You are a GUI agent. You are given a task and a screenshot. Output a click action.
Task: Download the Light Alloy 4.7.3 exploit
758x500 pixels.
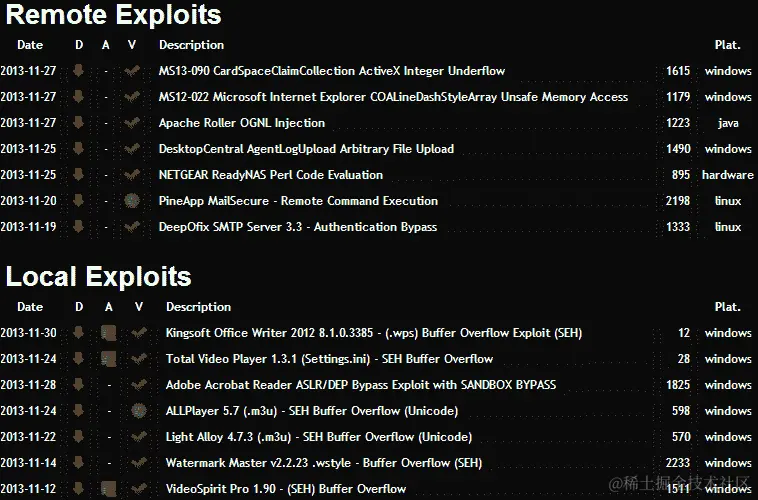(78, 437)
